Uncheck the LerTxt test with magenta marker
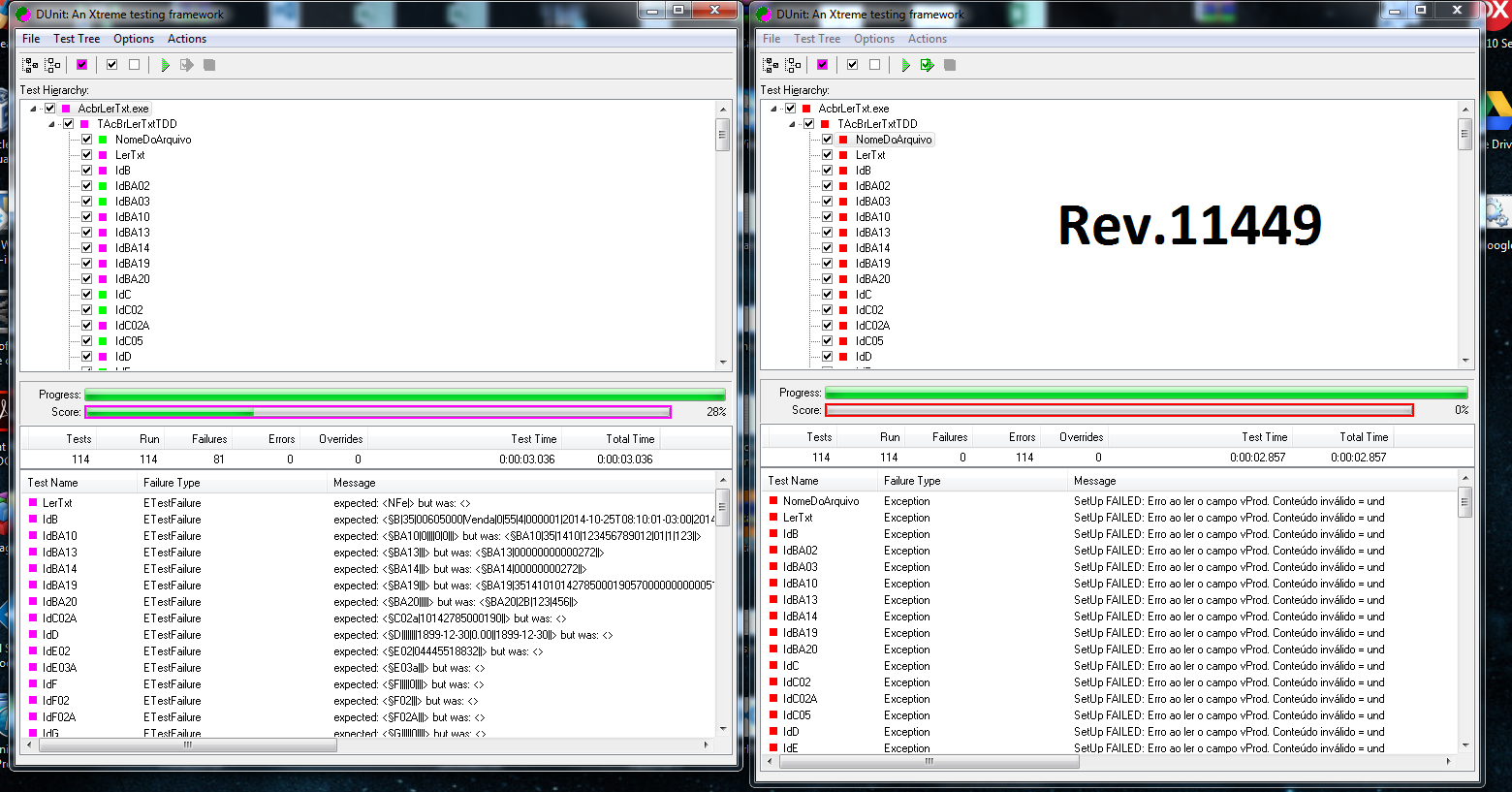This screenshot has height=792, width=1512. click(x=86, y=155)
